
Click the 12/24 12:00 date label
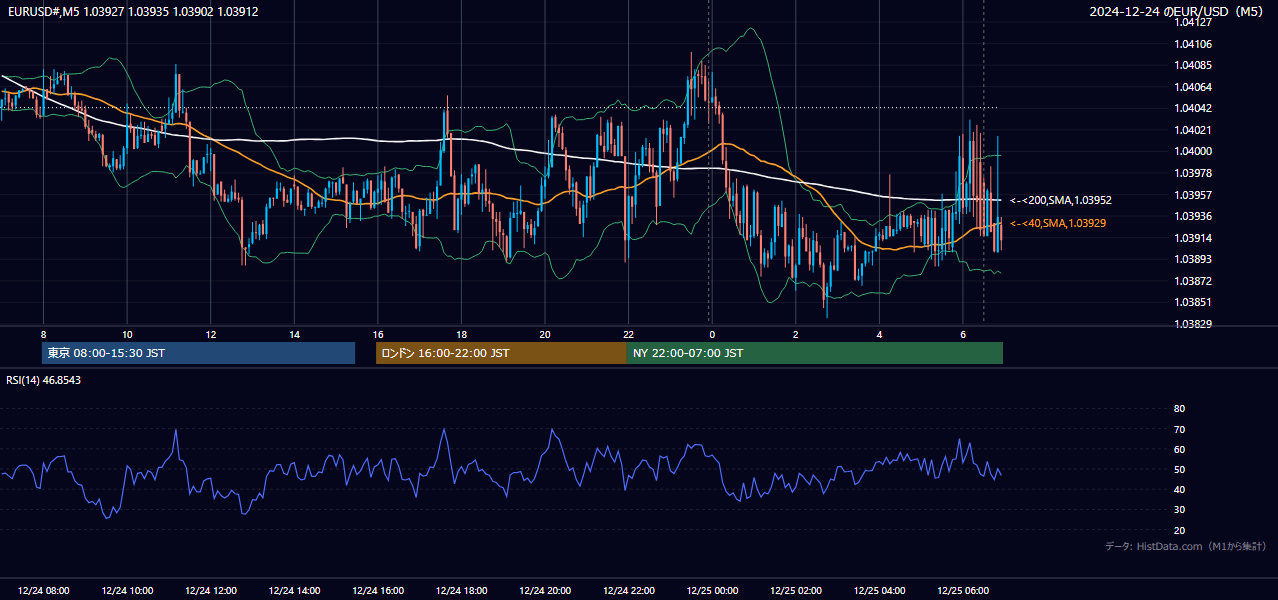(211, 591)
